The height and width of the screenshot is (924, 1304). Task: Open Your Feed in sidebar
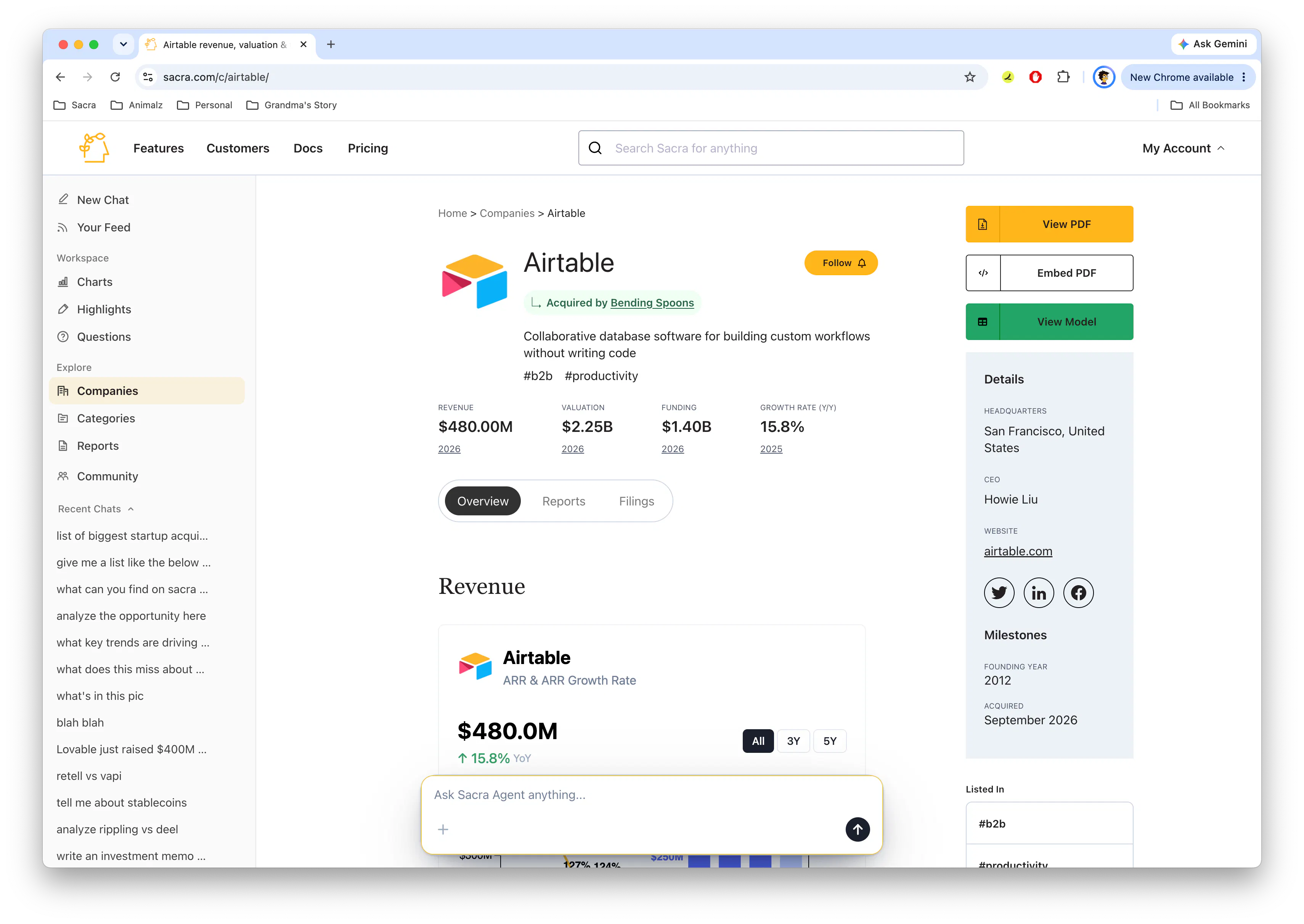point(147,227)
